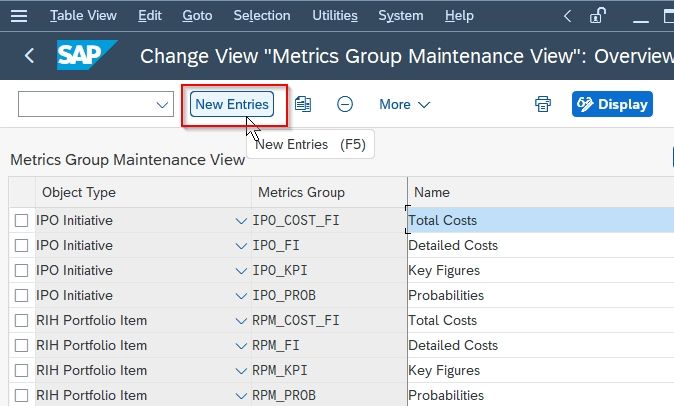Open the Utilities menu
This screenshot has width=674, height=406.
coord(335,16)
